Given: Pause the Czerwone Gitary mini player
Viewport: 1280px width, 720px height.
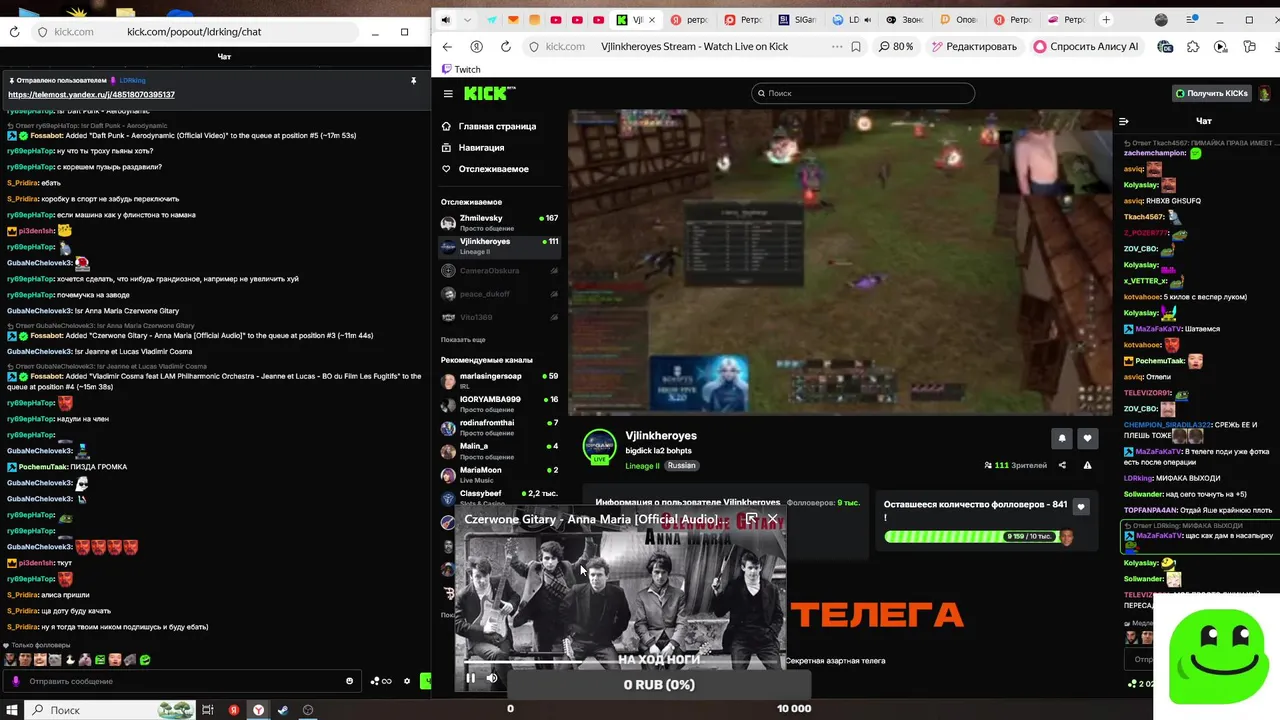Looking at the screenshot, I should (470, 678).
